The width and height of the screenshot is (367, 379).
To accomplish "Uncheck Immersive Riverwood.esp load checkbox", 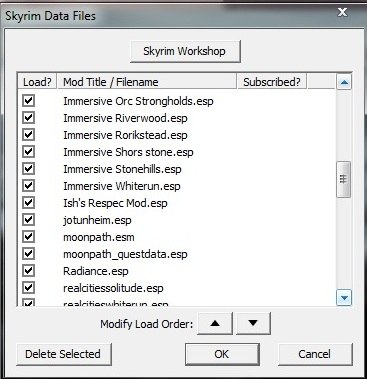I will coord(28,117).
